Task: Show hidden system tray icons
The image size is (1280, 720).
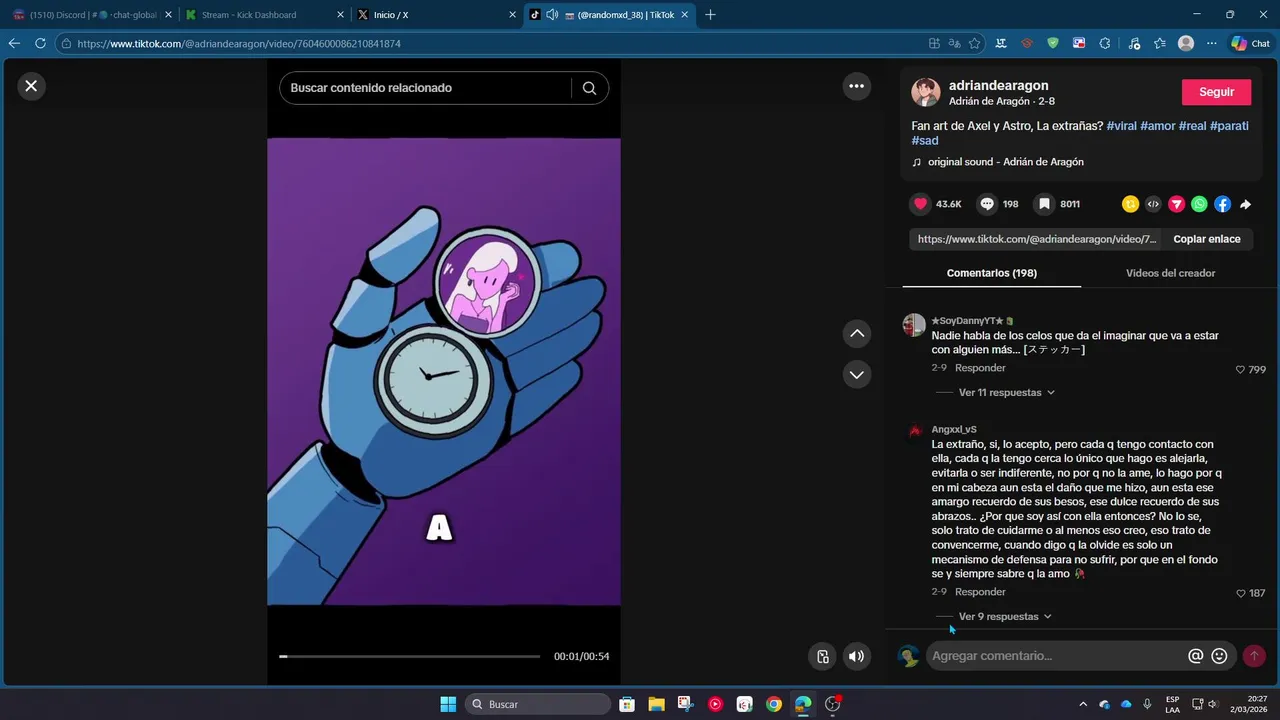Action: pyautogui.click(x=1082, y=704)
